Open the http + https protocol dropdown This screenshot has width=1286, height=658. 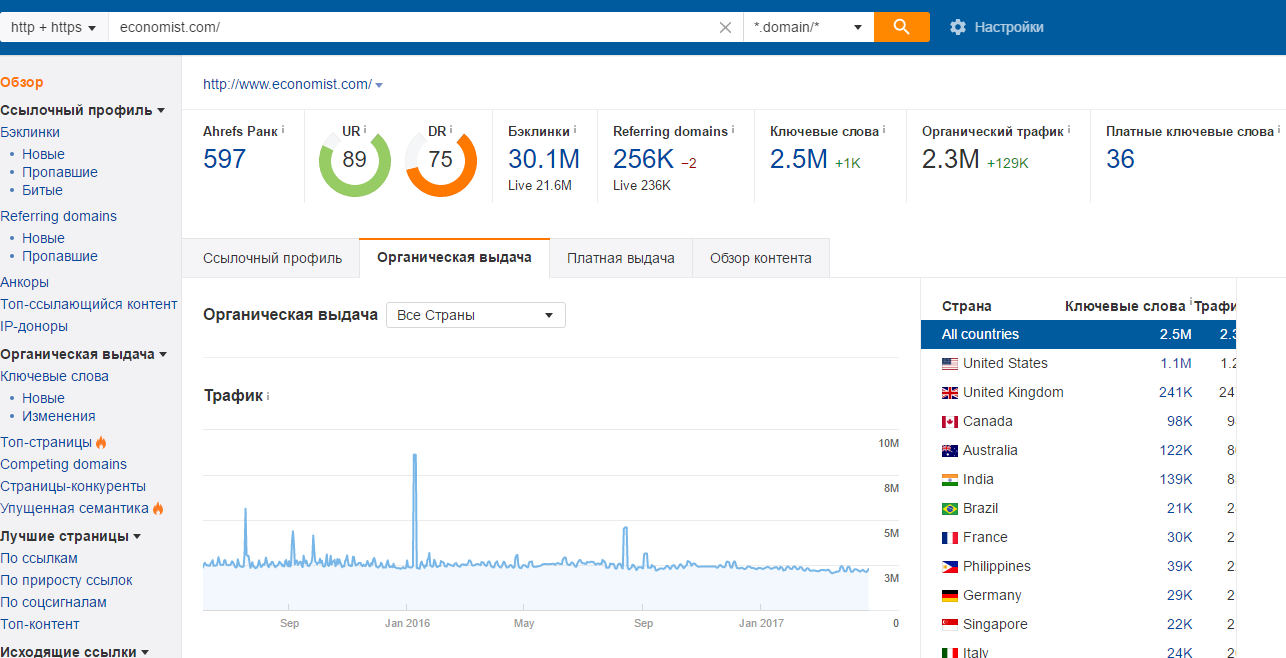click(x=53, y=27)
